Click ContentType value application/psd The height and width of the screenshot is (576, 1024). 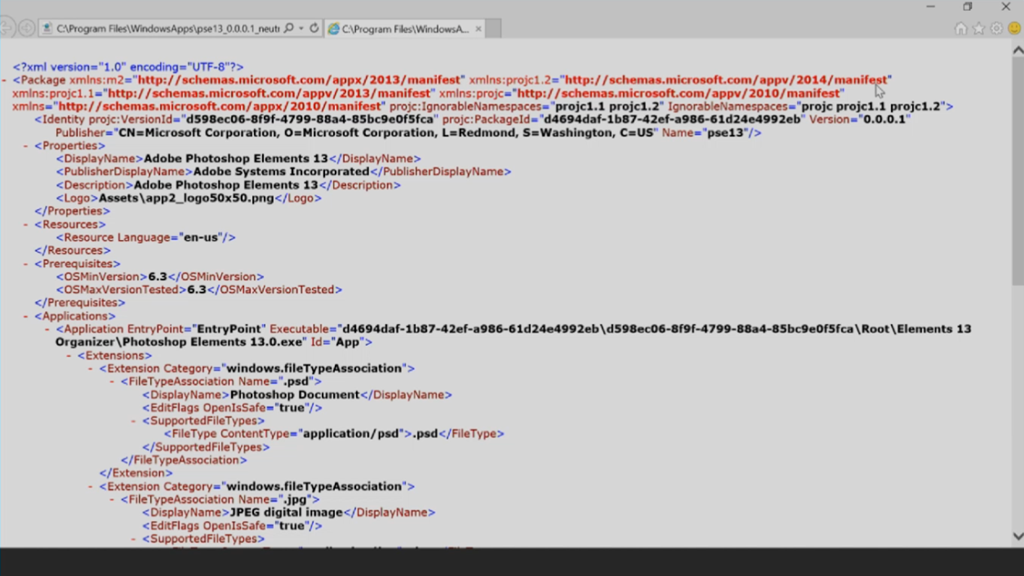[350, 434]
